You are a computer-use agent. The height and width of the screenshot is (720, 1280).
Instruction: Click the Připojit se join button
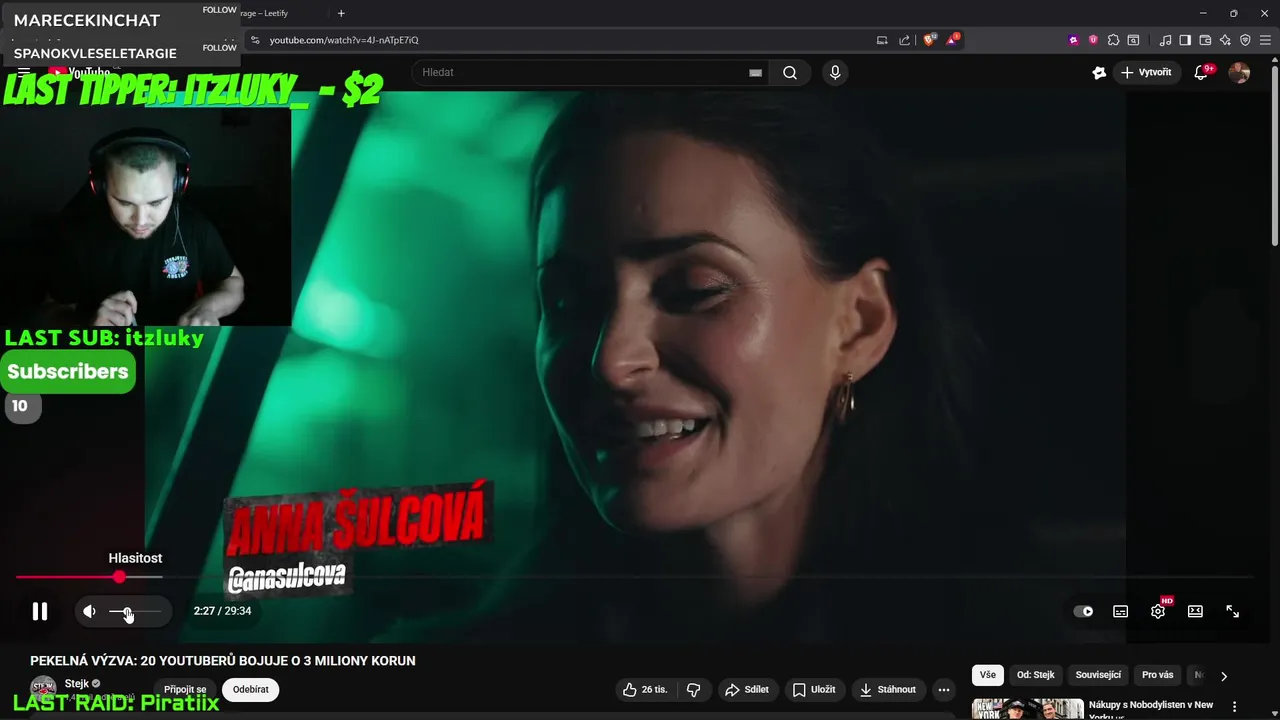[x=185, y=689]
